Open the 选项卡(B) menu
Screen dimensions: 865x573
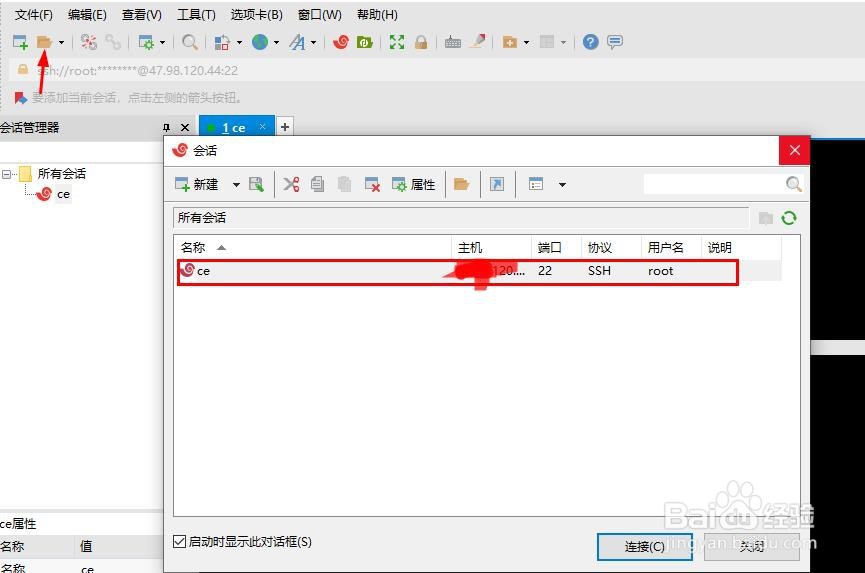[x=257, y=15]
